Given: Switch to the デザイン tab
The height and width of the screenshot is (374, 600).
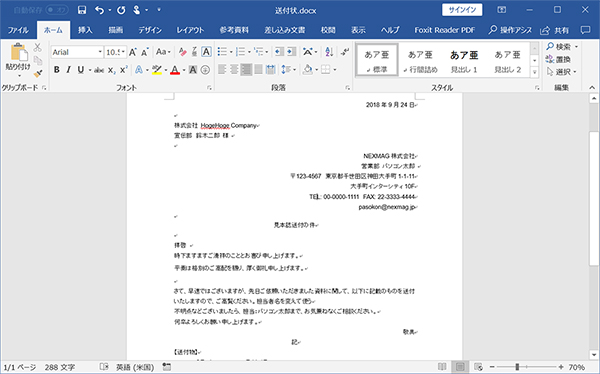Looking at the screenshot, I should click(150, 30).
